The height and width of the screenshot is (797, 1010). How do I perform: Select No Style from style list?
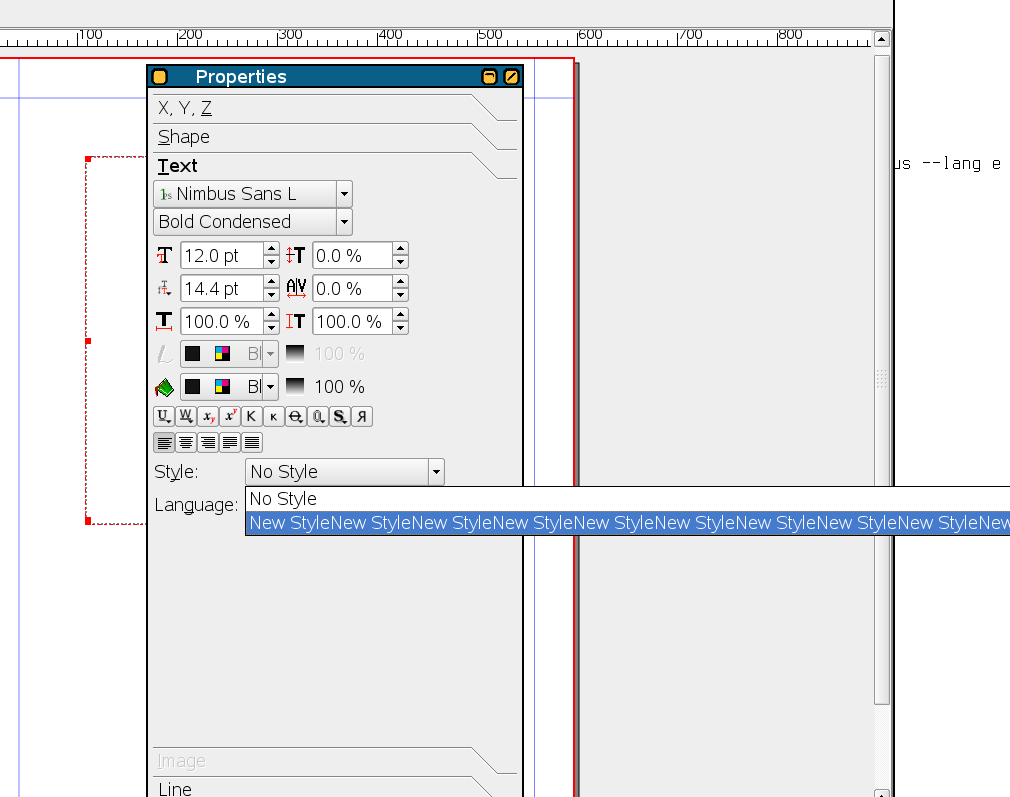point(283,499)
